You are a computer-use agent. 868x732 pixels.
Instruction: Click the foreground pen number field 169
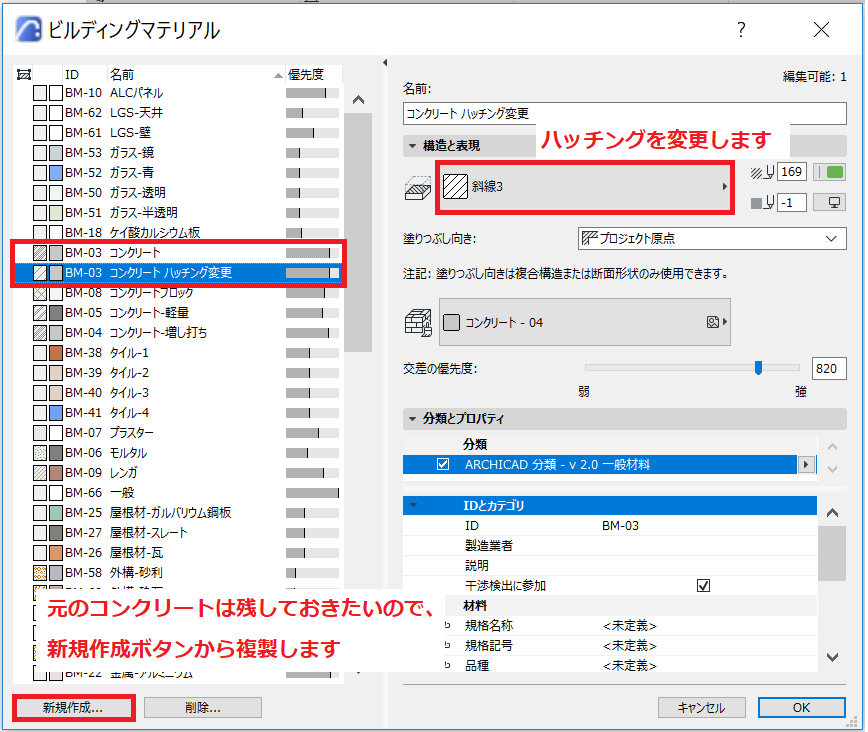click(x=792, y=172)
